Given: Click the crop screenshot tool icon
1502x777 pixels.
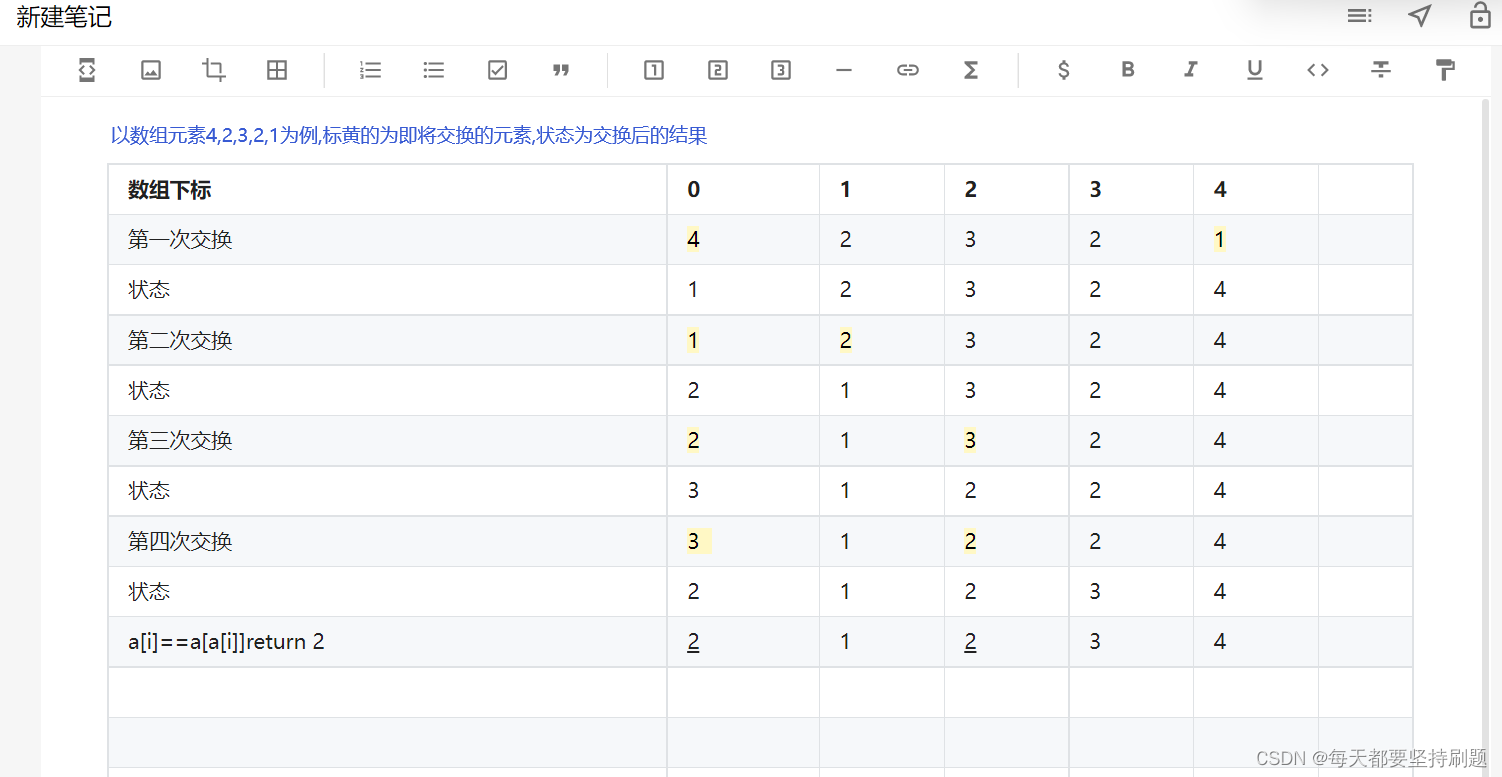Looking at the screenshot, I should click(x=213, y=70).
